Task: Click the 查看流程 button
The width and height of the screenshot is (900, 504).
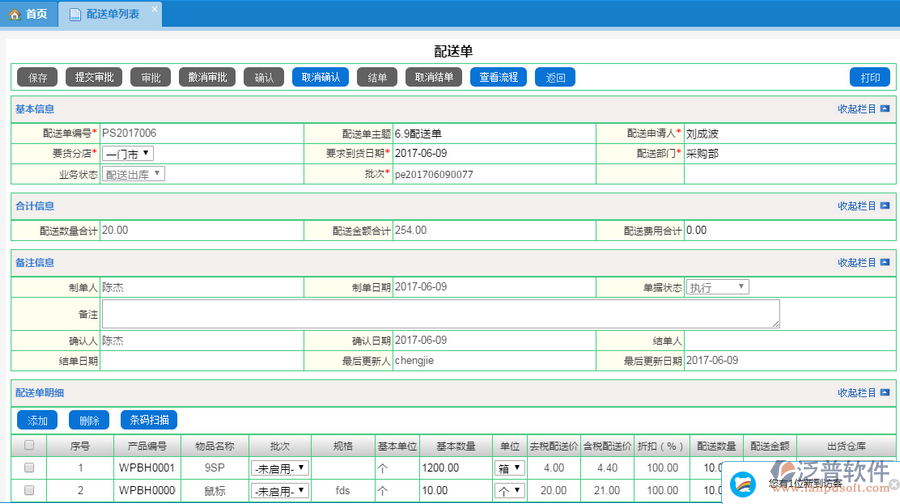Action: (499, 77)
